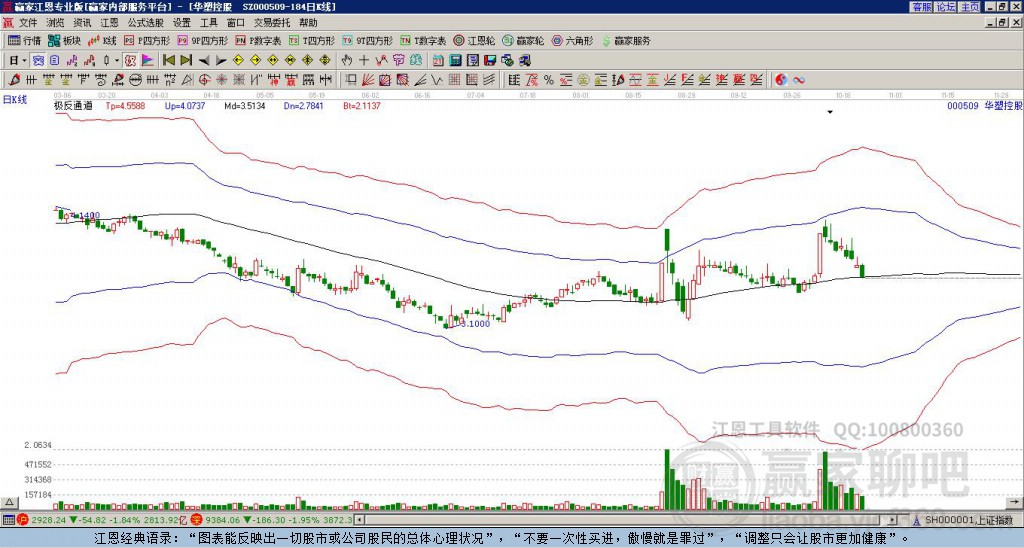Click the Tp=4.5588 indicator value
The height and width of the screenshot is (548, 1024).
click(127, 105)
